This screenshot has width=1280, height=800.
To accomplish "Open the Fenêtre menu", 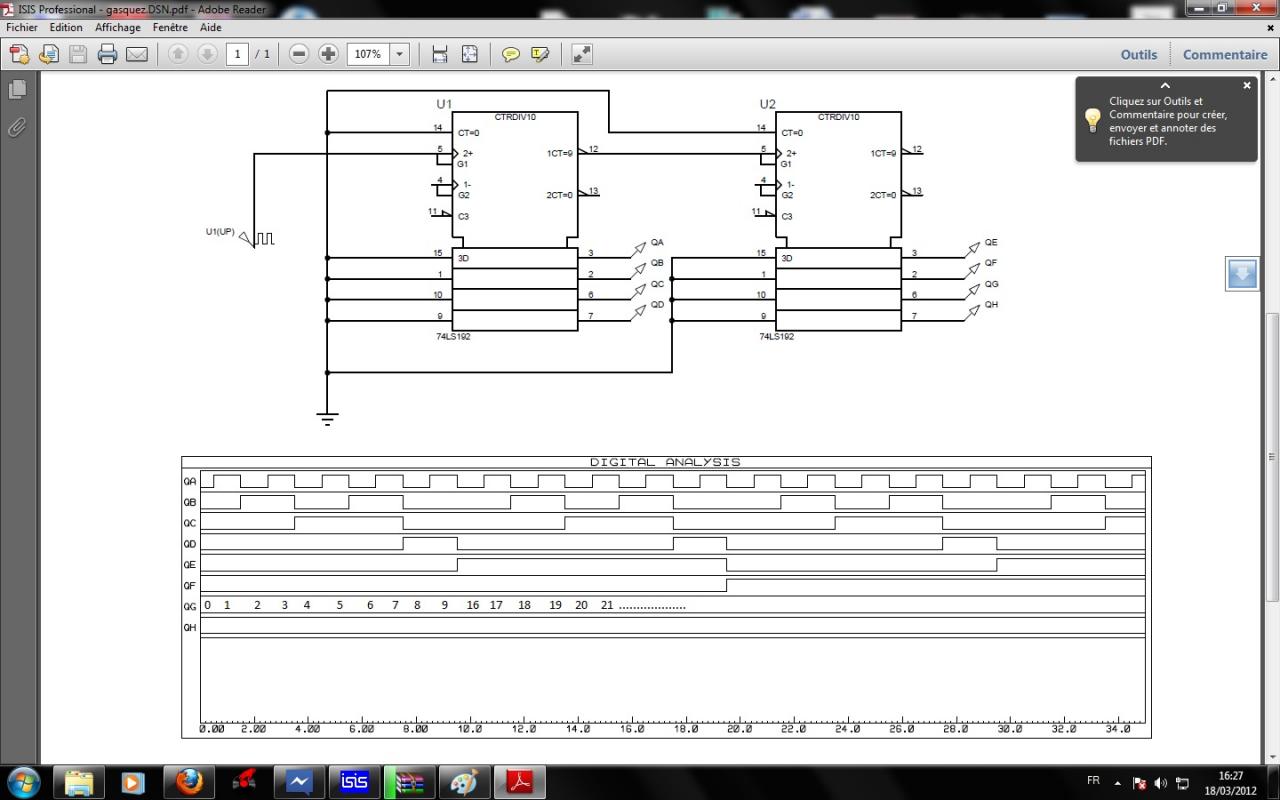I will point(170,27).
